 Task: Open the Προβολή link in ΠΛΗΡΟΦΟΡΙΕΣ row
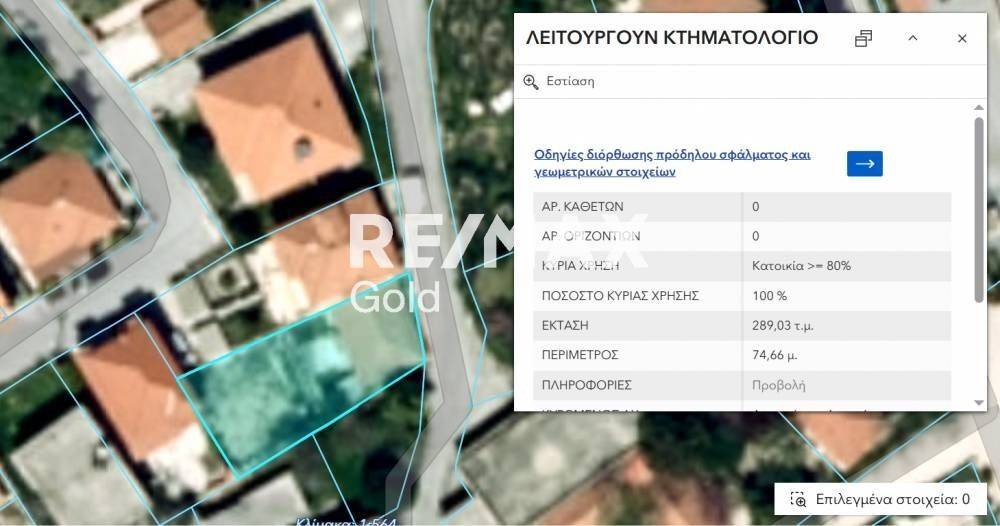[x=778, y=385]
